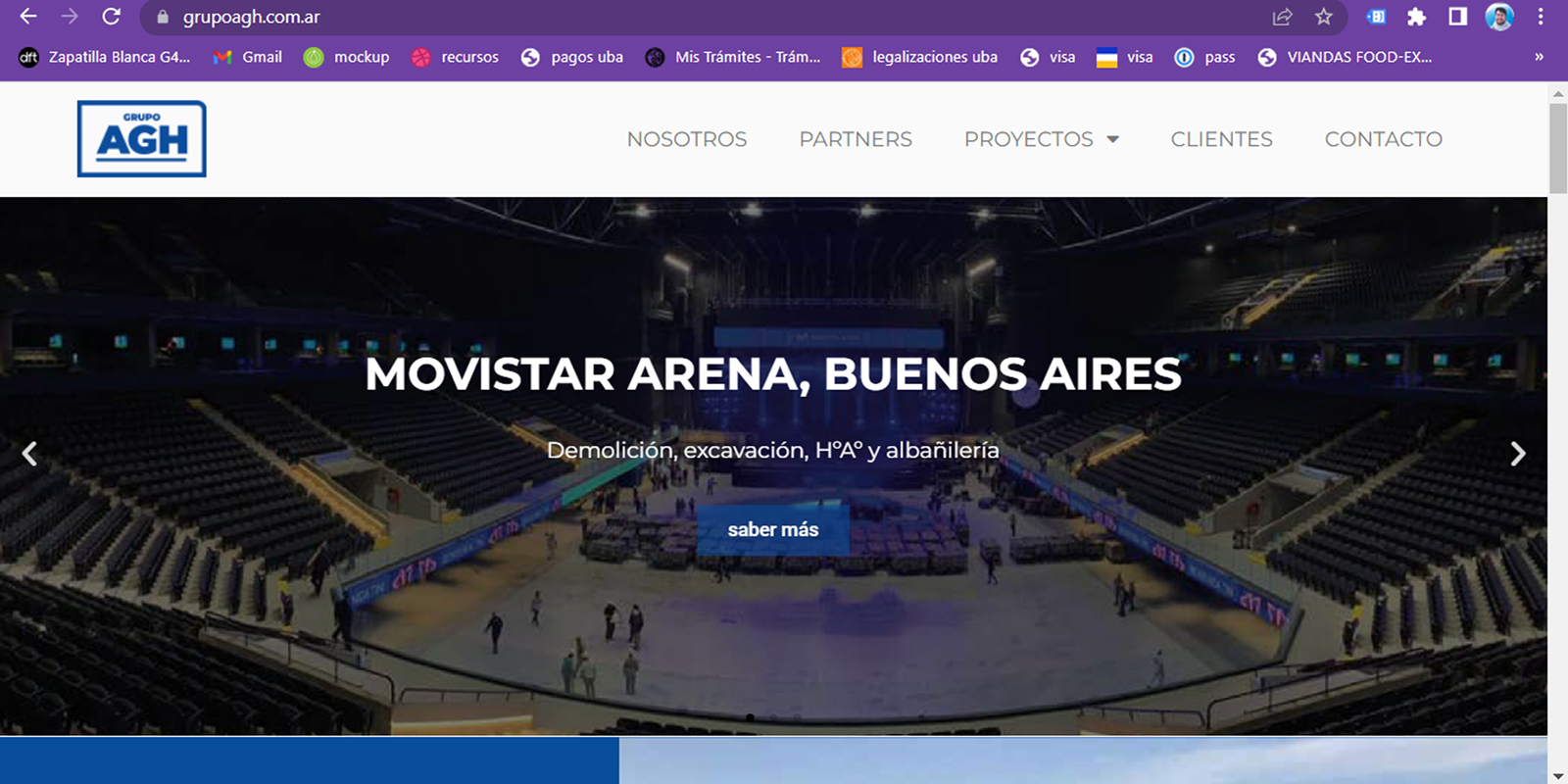The image size is (1568, 784).
Task: Open the visa bookmark with globe icon
Action: click(1048, 57)
